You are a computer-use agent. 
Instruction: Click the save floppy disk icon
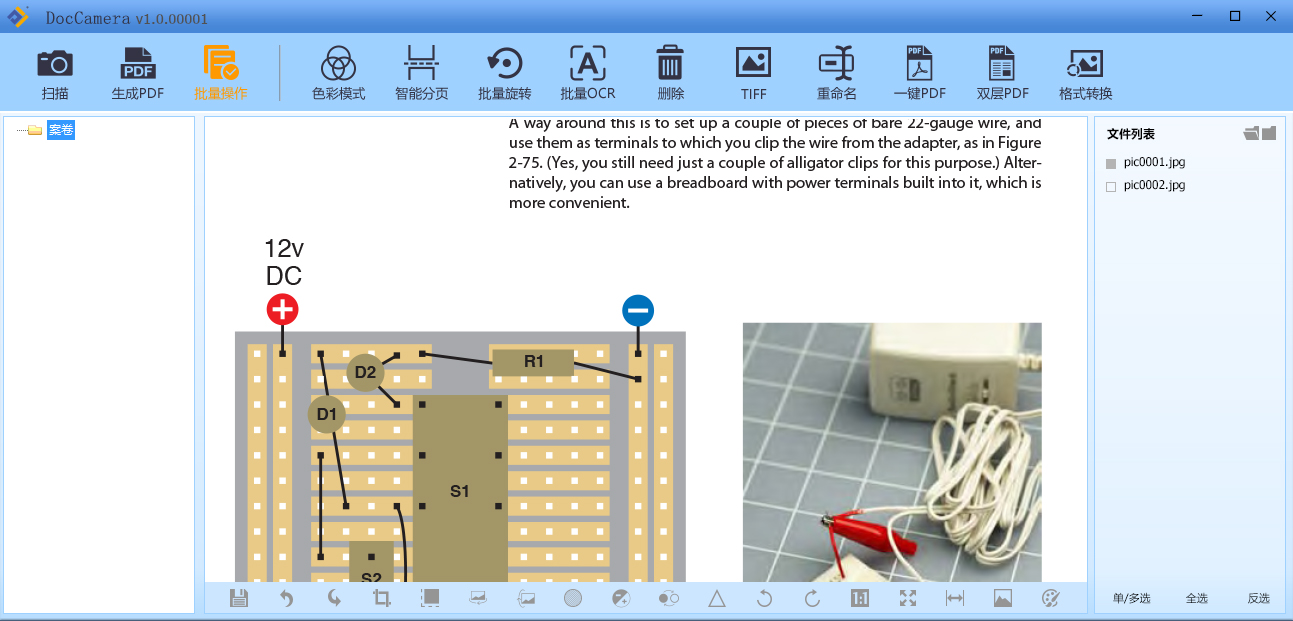coord(239,598)
